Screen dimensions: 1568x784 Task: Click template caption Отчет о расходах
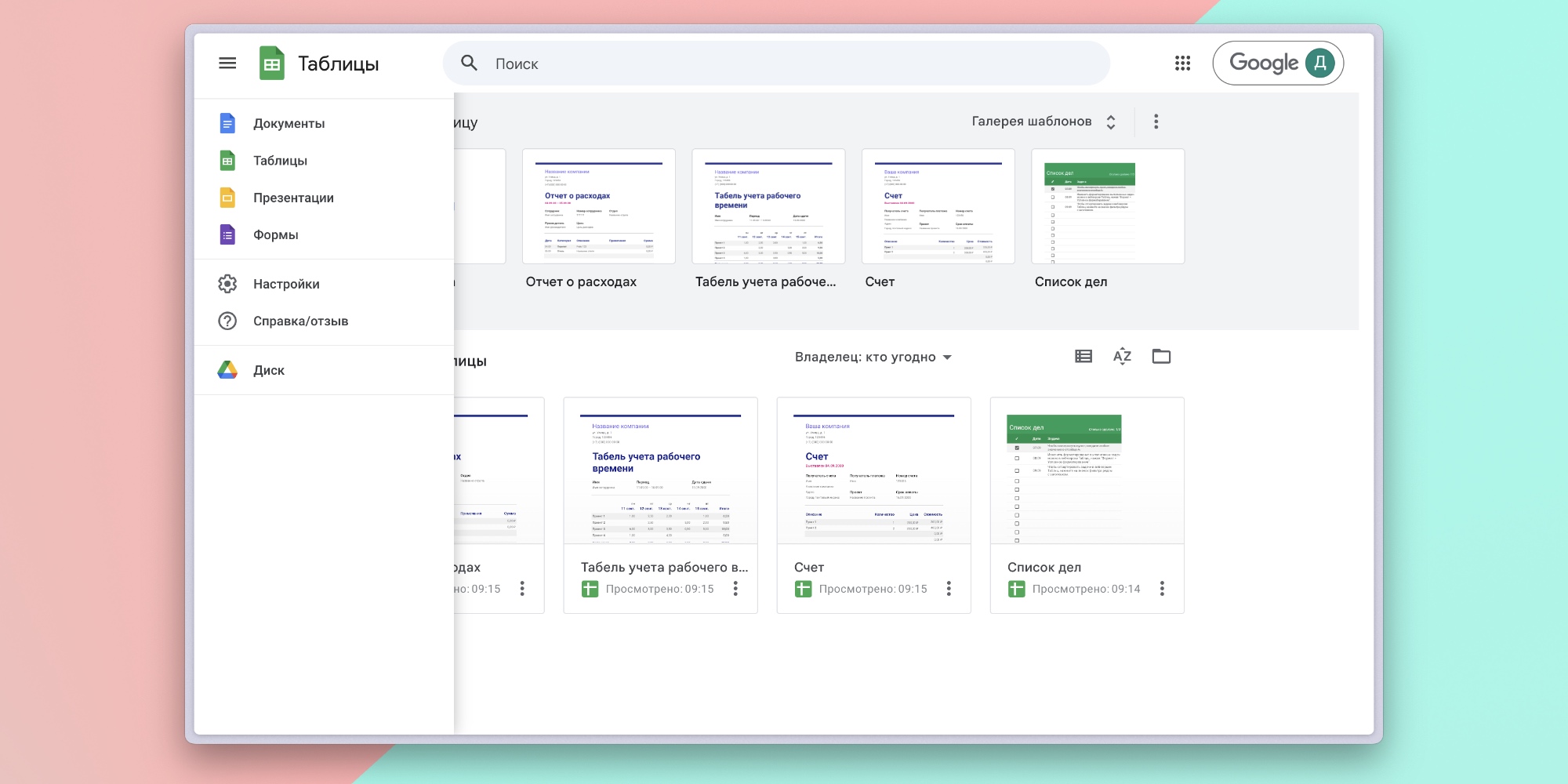(581, 281)
